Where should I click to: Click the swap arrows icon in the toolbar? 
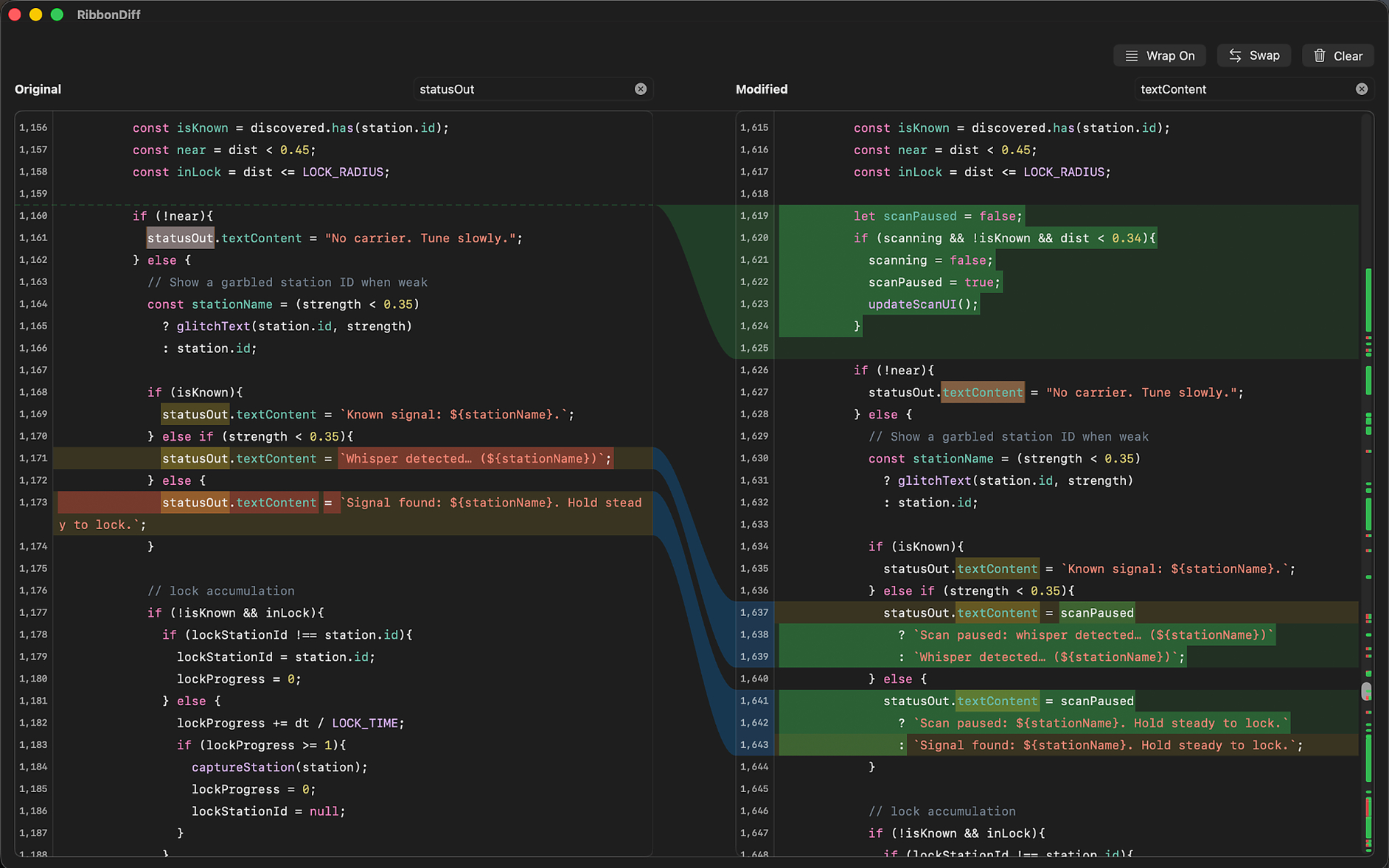(x=1234, y=55)
